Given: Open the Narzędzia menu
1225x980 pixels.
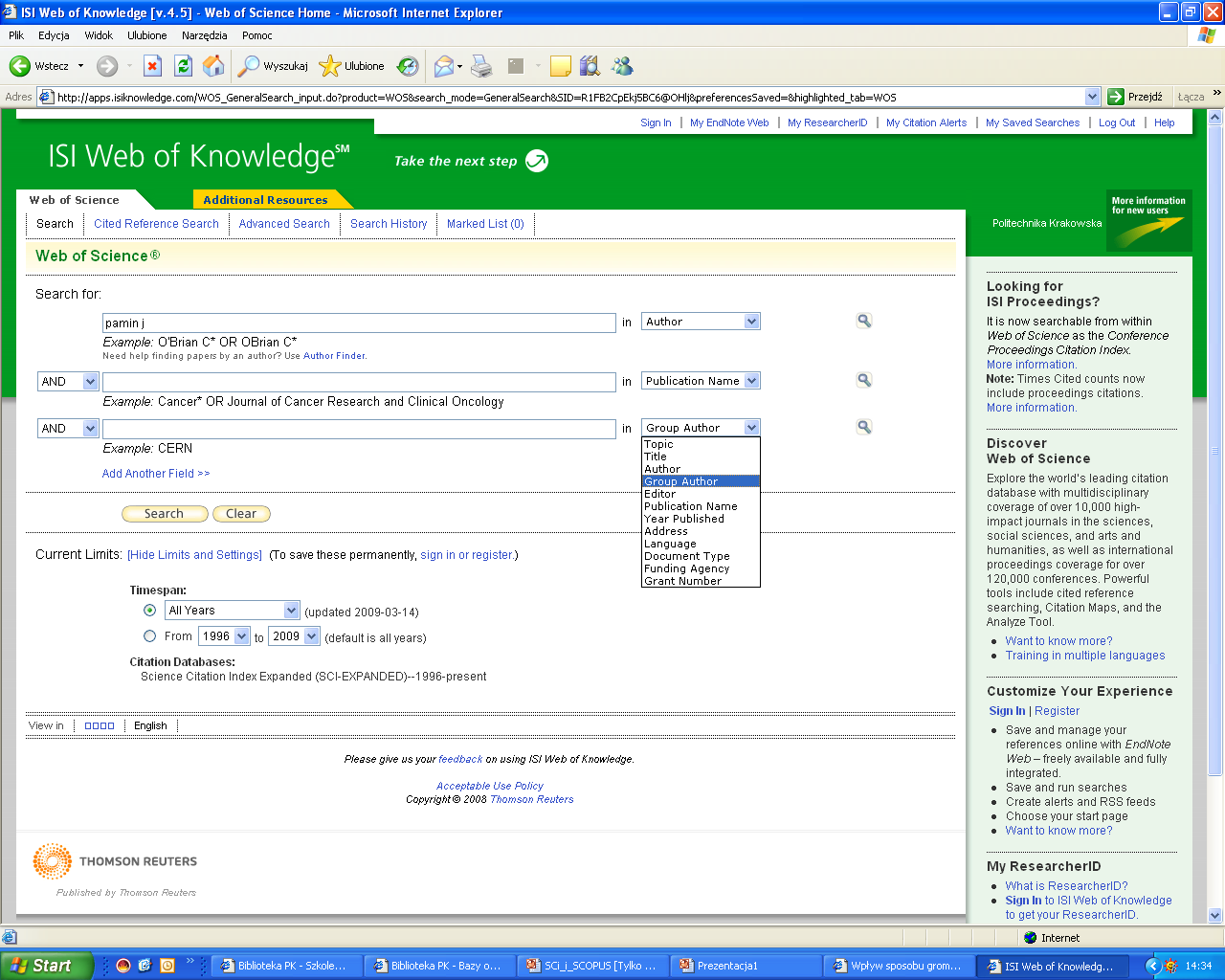Looking at the screenshot, I should (204, 35).
